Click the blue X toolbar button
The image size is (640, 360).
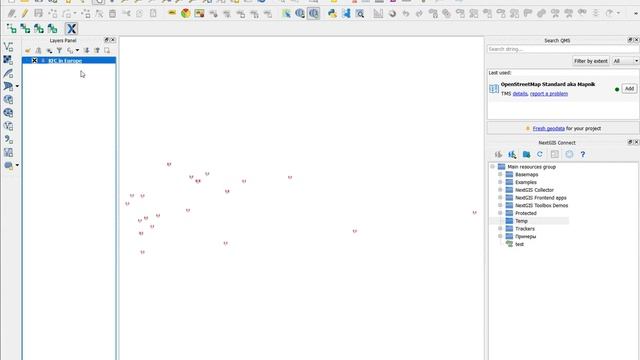(71, 29)
